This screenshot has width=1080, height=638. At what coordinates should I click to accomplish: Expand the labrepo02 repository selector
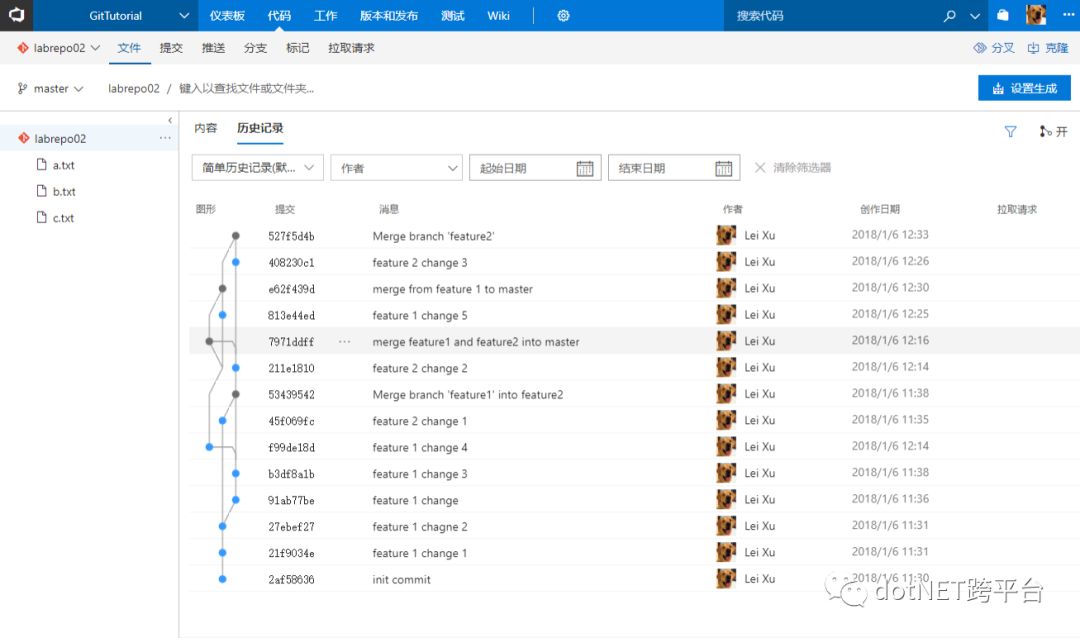(59, 48)
